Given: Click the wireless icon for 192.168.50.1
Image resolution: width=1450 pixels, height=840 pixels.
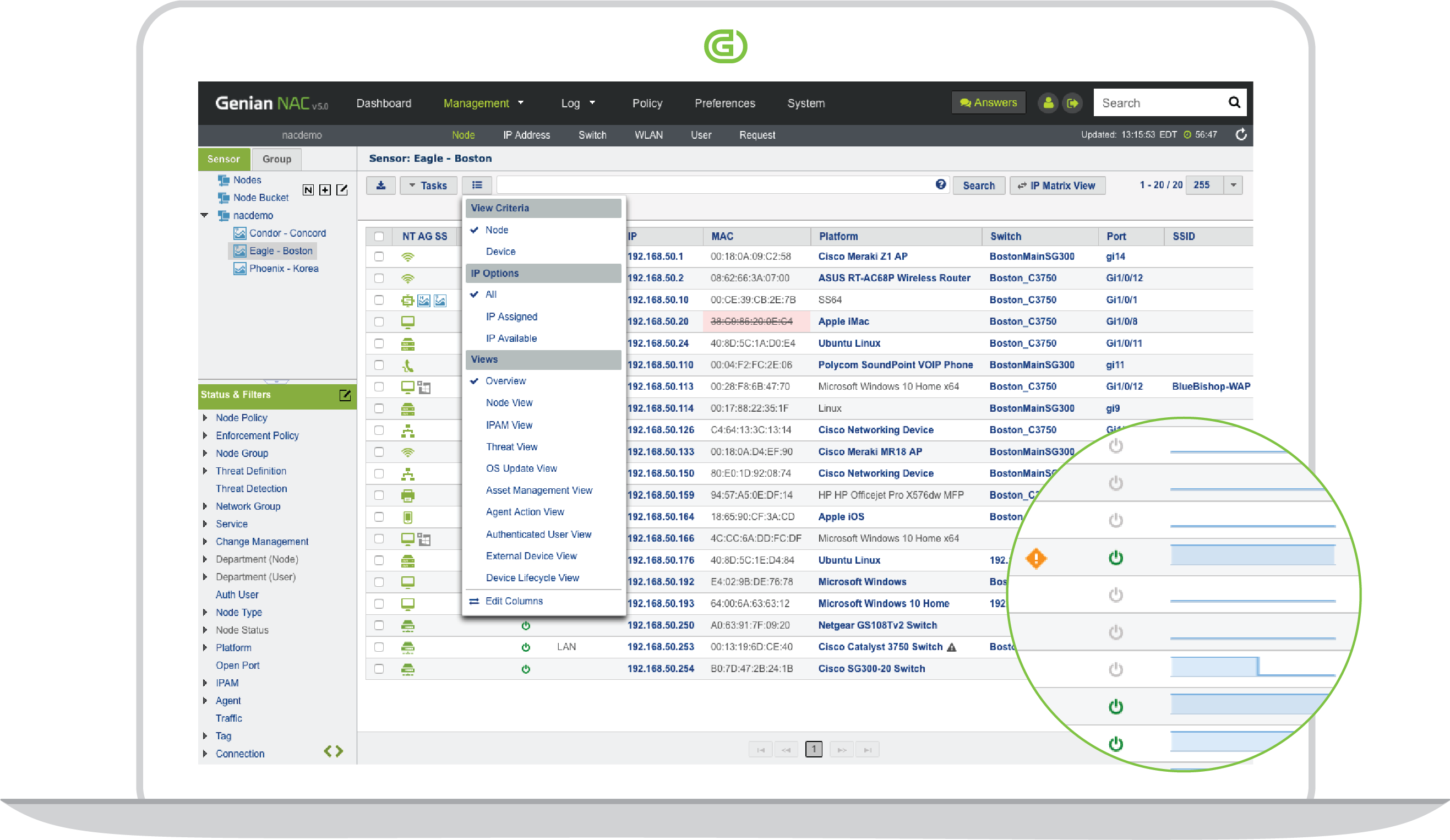Looking at the screenshot, I should [x=407, y=257].
